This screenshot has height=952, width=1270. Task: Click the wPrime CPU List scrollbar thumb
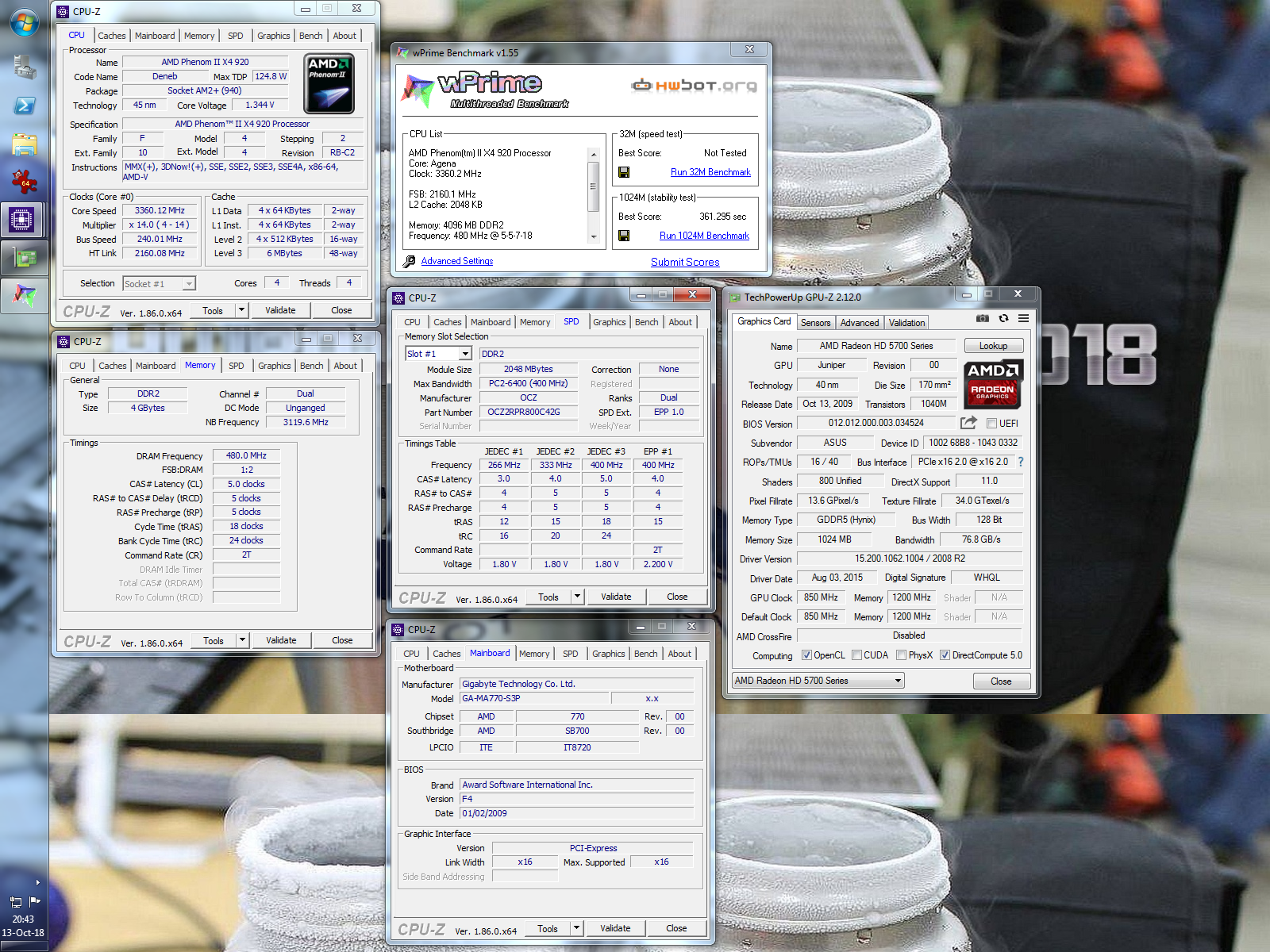pyautogui.click(x=593, y=186)
